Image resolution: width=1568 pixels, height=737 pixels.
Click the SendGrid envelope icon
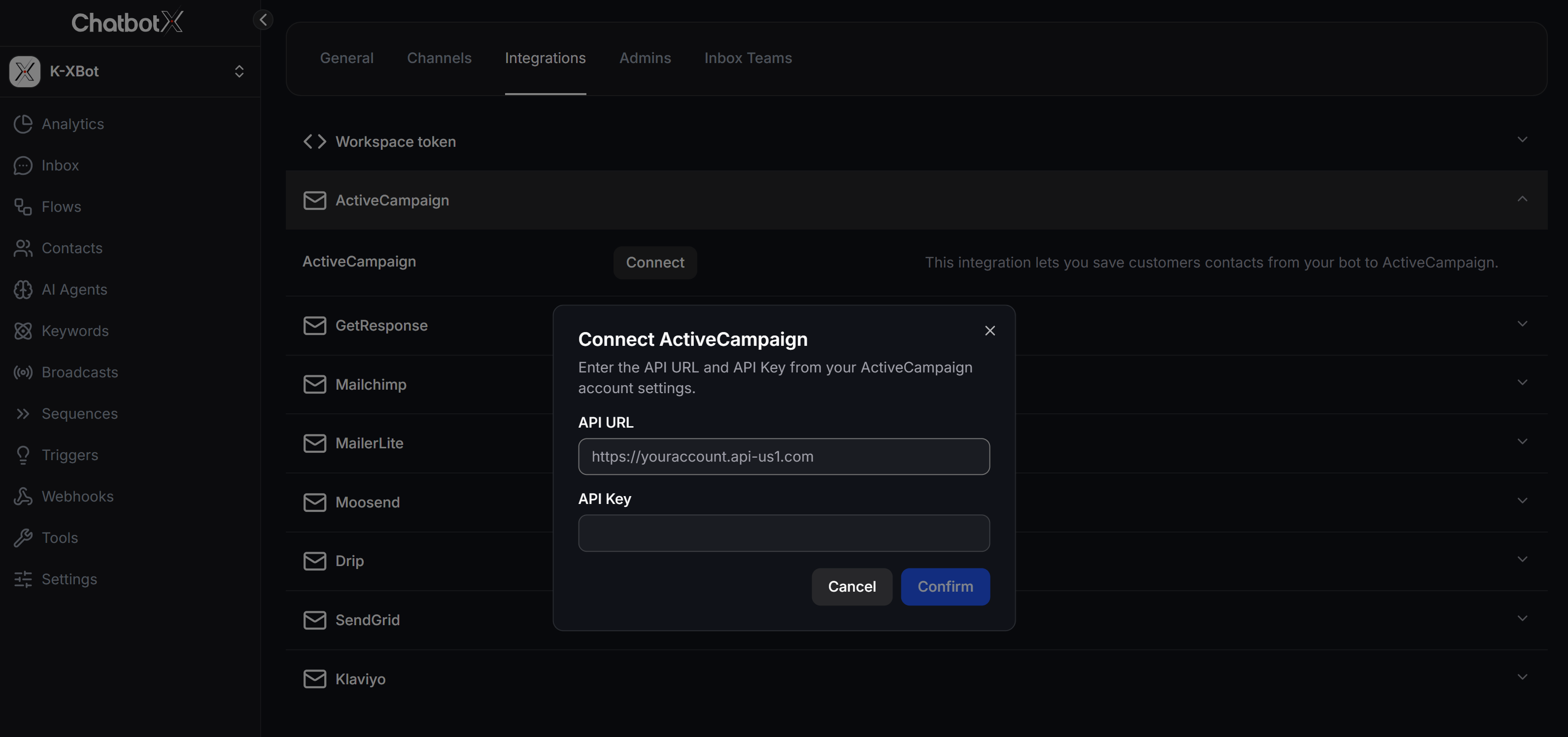(x=315, y=620)
